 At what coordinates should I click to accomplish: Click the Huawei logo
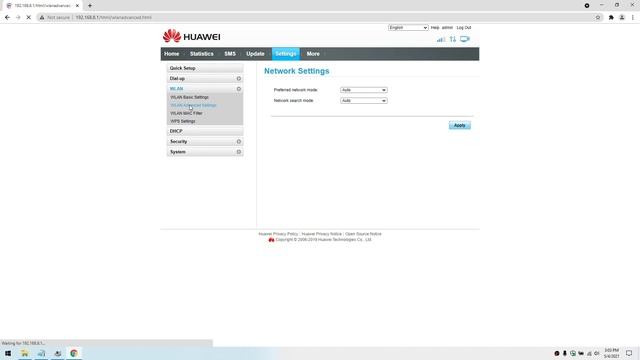pyautogui.click(x=191, y=36)
